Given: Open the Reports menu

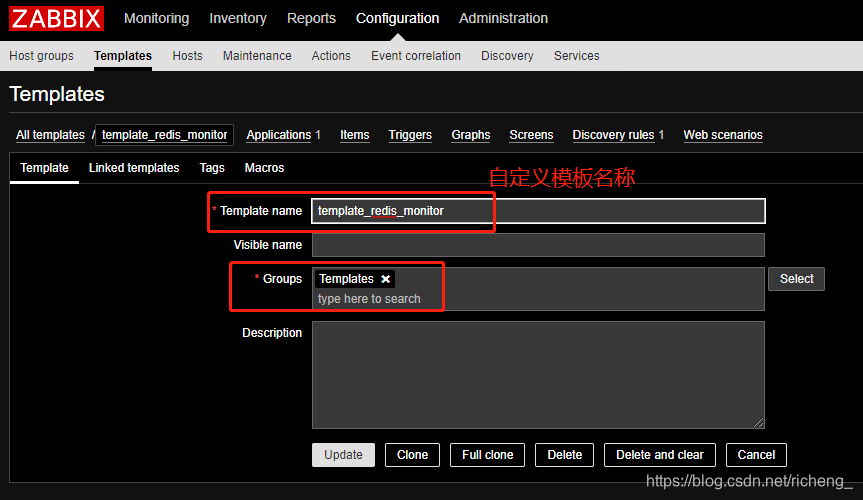Looking at the screenshot, I should (x=311, y=18).
